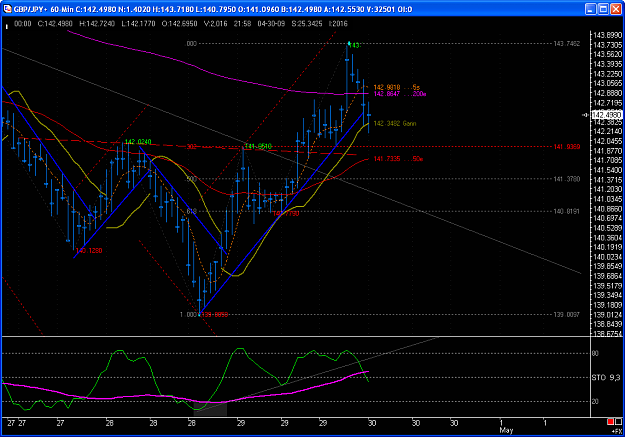This screenshot has width=625, height=437.
Task: Click the .618 Fibonacci ratio label
Action: (192, 211)
